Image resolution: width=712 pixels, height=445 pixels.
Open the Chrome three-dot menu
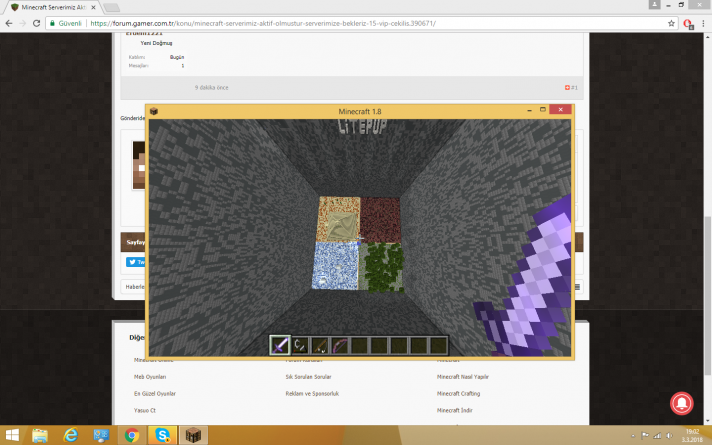(x=703, y=23)
